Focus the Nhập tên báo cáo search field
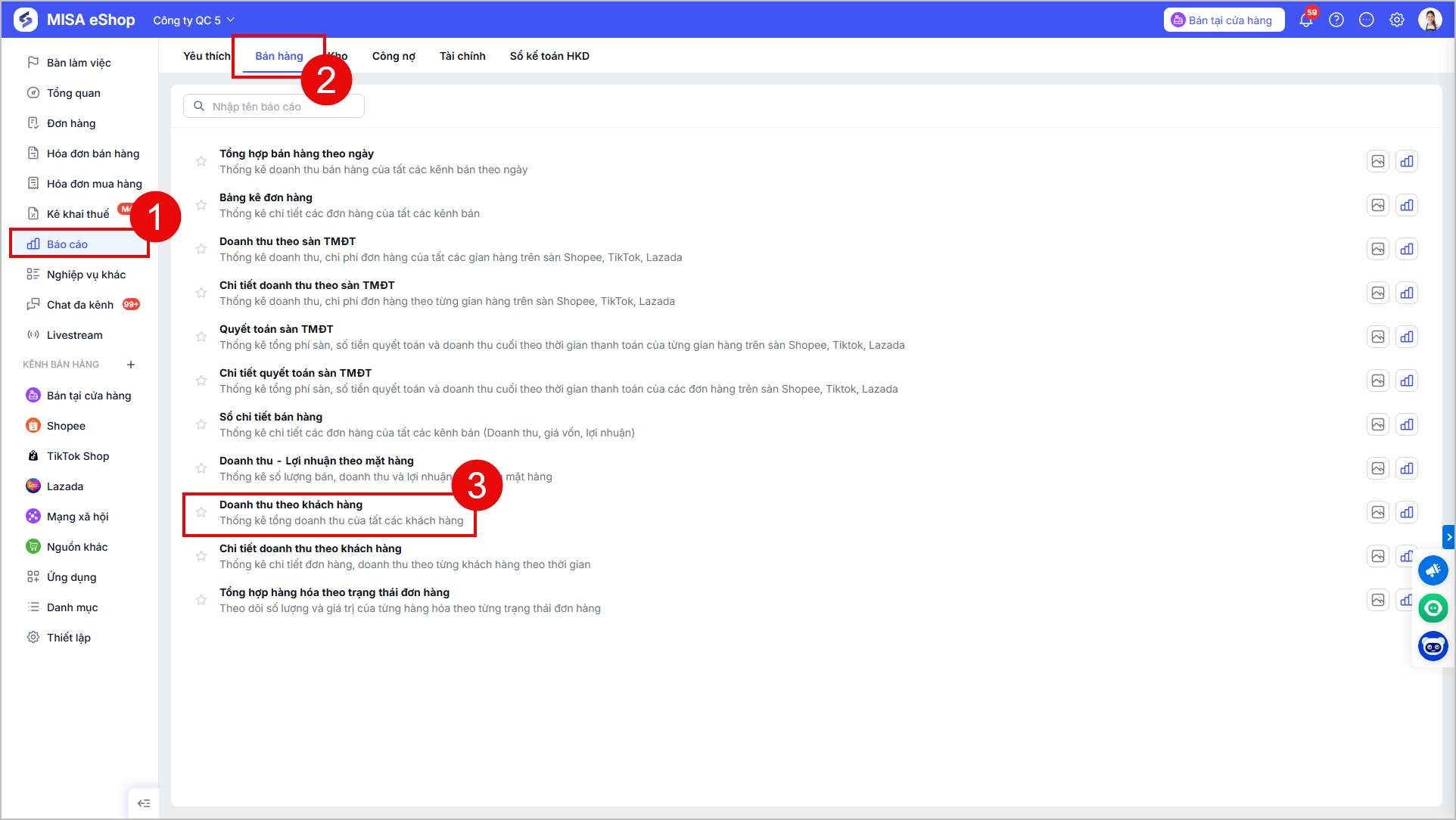Image resolution: width=1456 pixels, height=820 pixels. point(274,107)
